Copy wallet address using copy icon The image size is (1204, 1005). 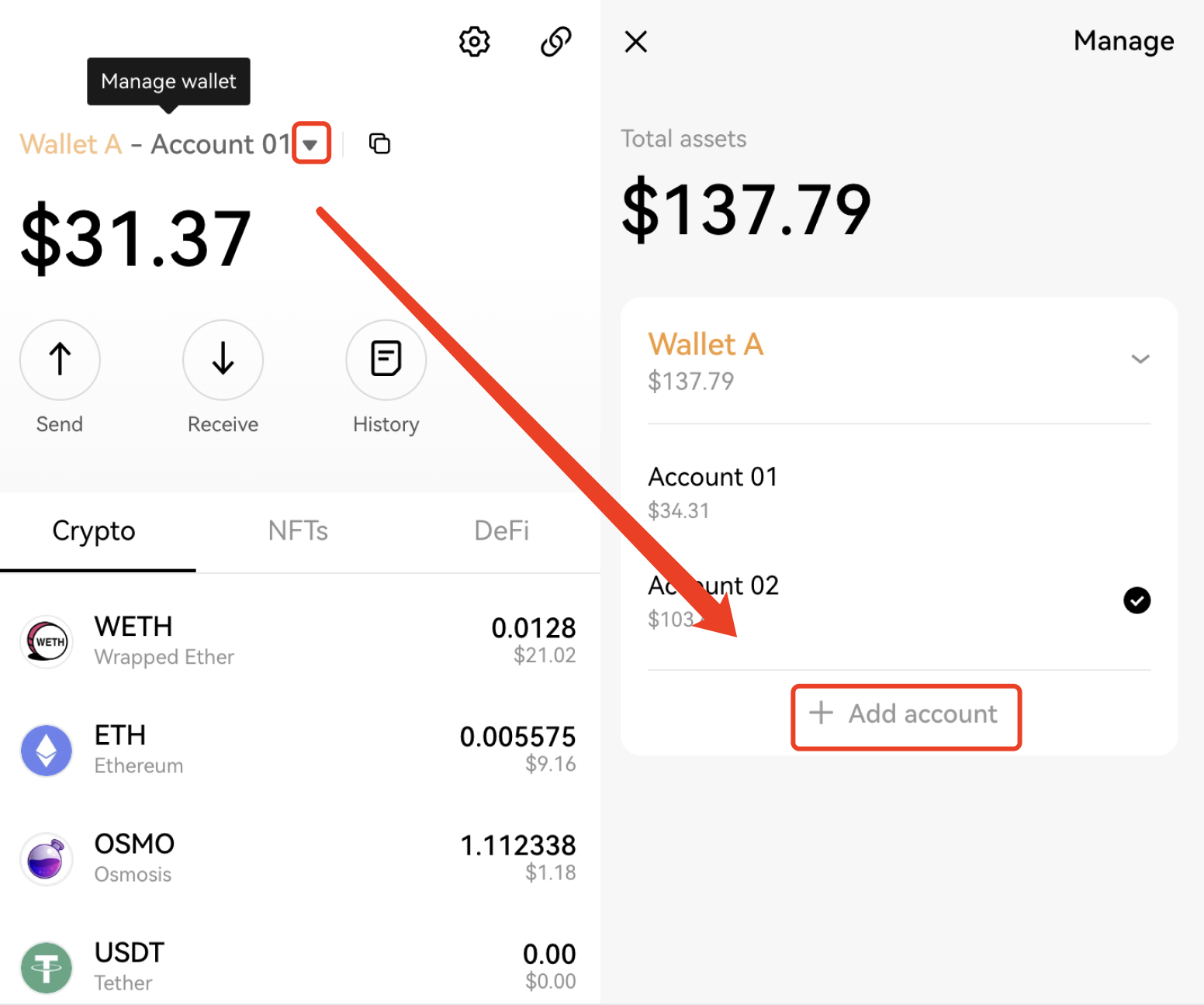(379, 143)
